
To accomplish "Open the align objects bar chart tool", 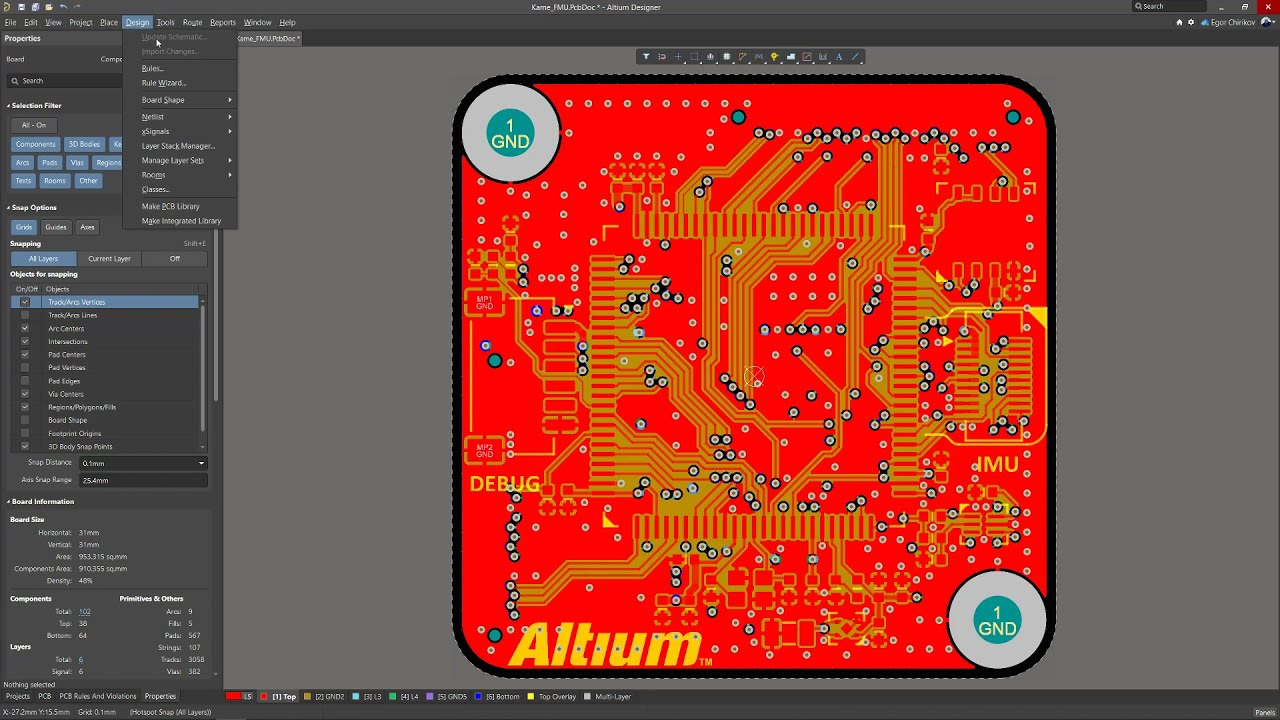I will point(710,57).
